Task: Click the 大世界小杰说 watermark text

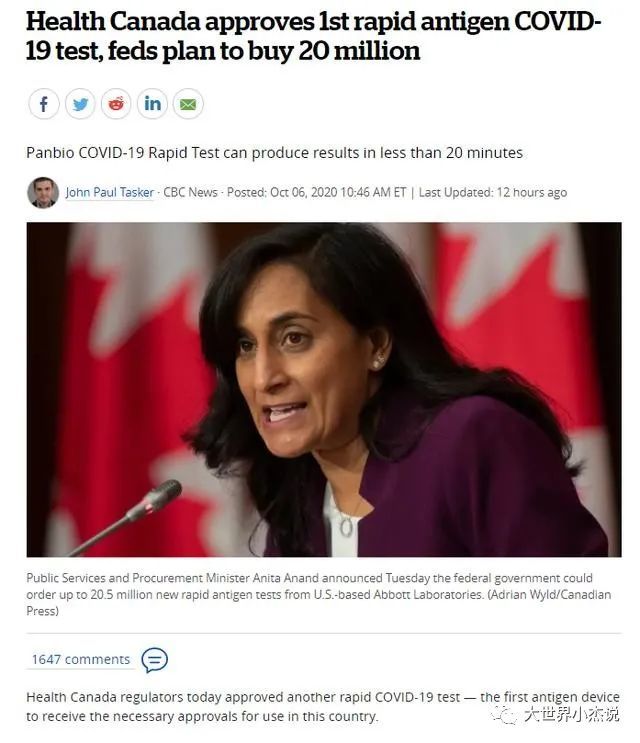Action: [571, 714]
